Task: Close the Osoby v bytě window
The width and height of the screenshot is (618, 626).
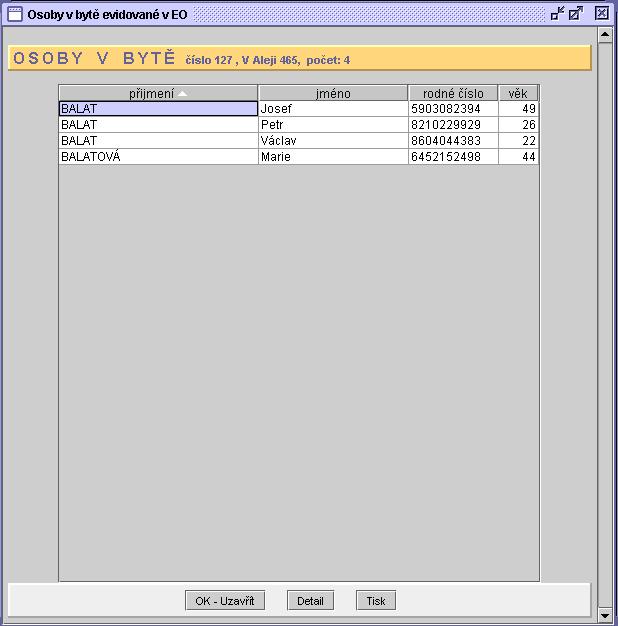Action: pos(601,14)
